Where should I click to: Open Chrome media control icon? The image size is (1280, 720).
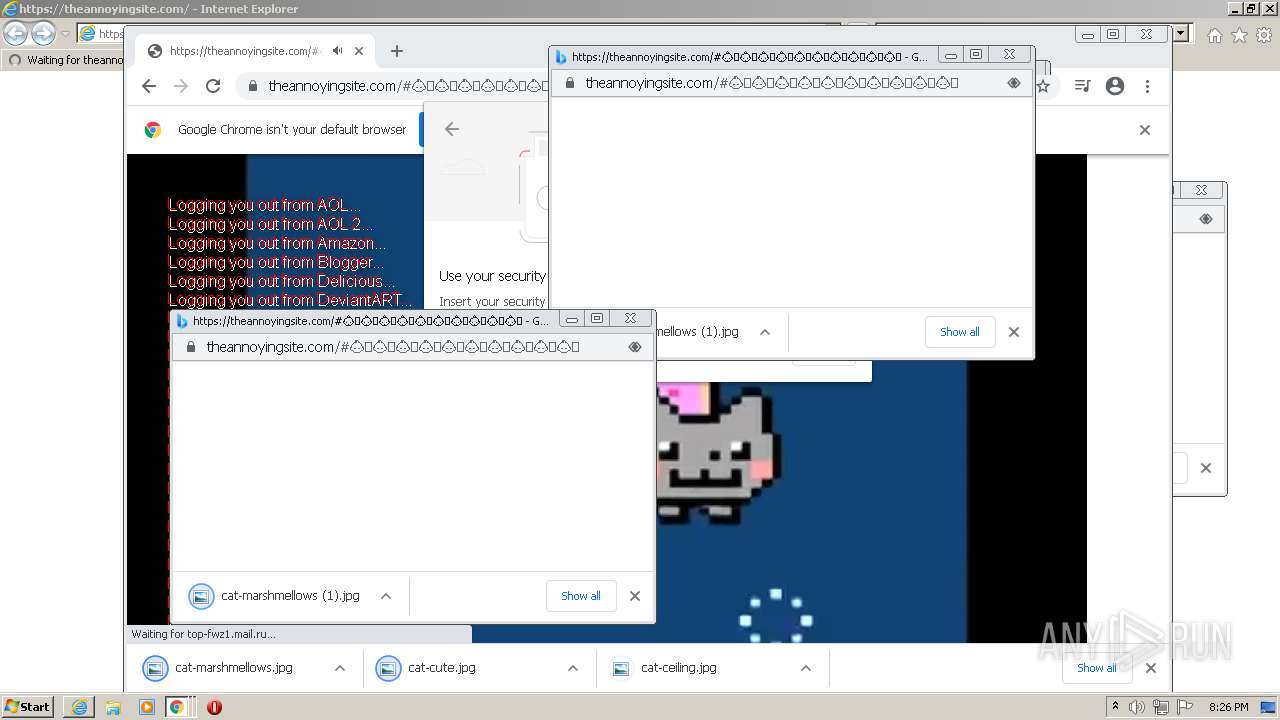pyautogui.click(x=1082, y=86)
